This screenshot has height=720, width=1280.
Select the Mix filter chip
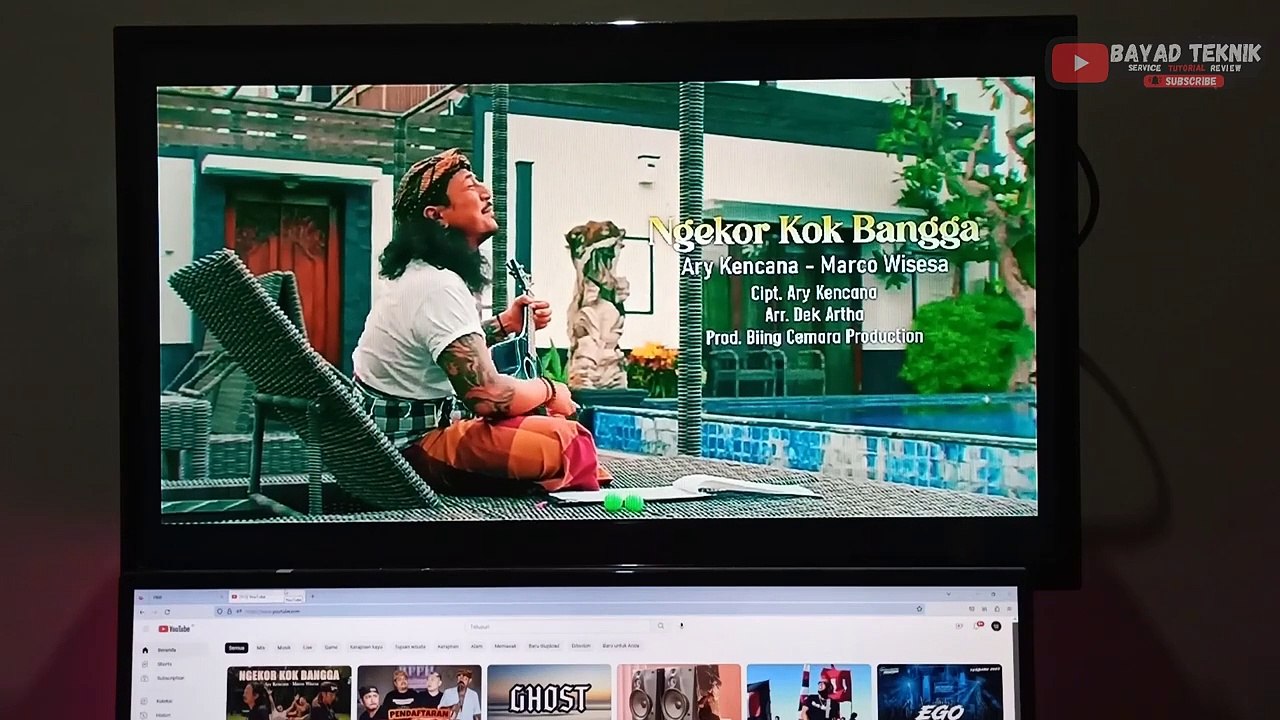pos(261,647)
